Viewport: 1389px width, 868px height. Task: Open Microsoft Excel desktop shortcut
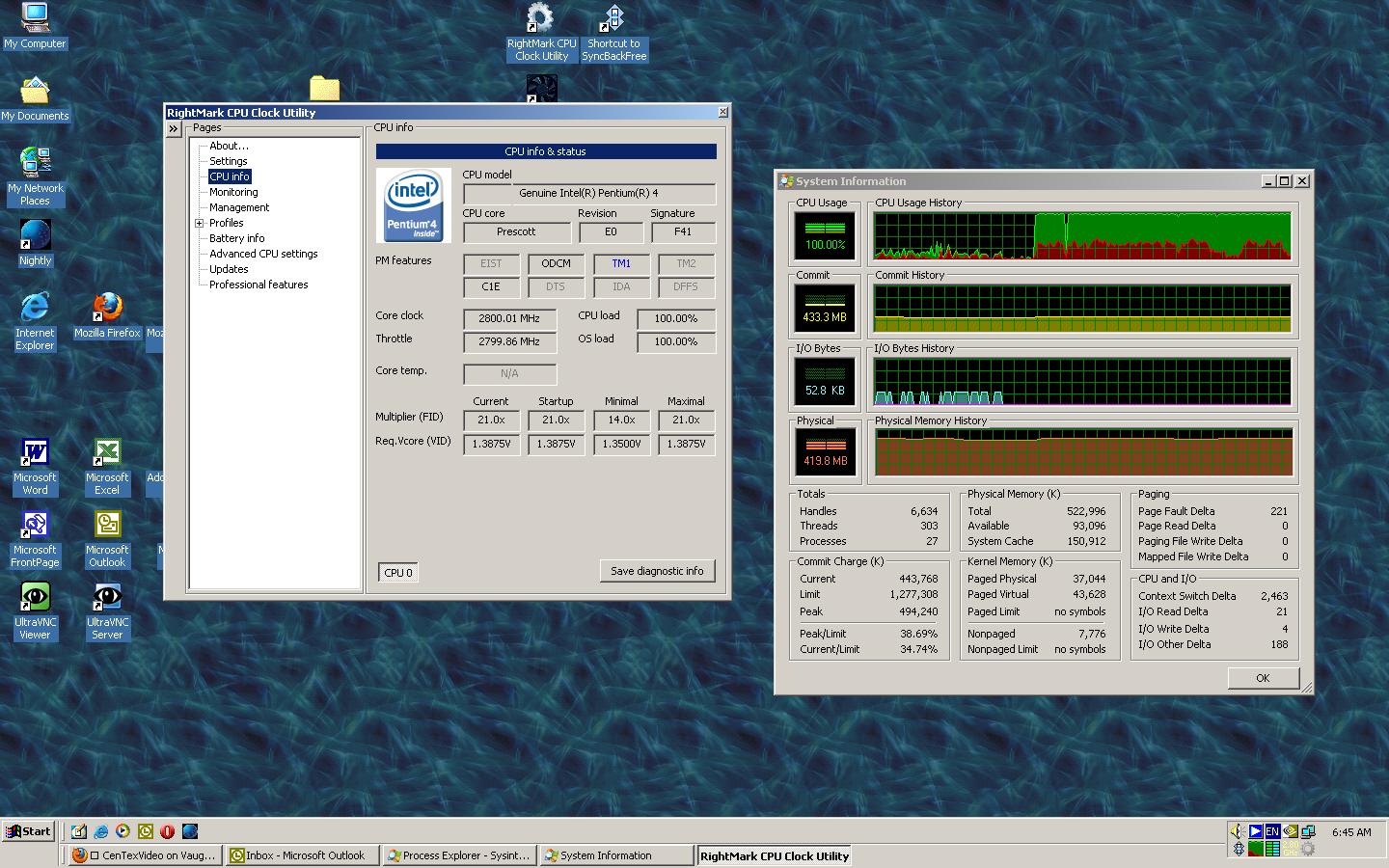click(x=107, y=467)
